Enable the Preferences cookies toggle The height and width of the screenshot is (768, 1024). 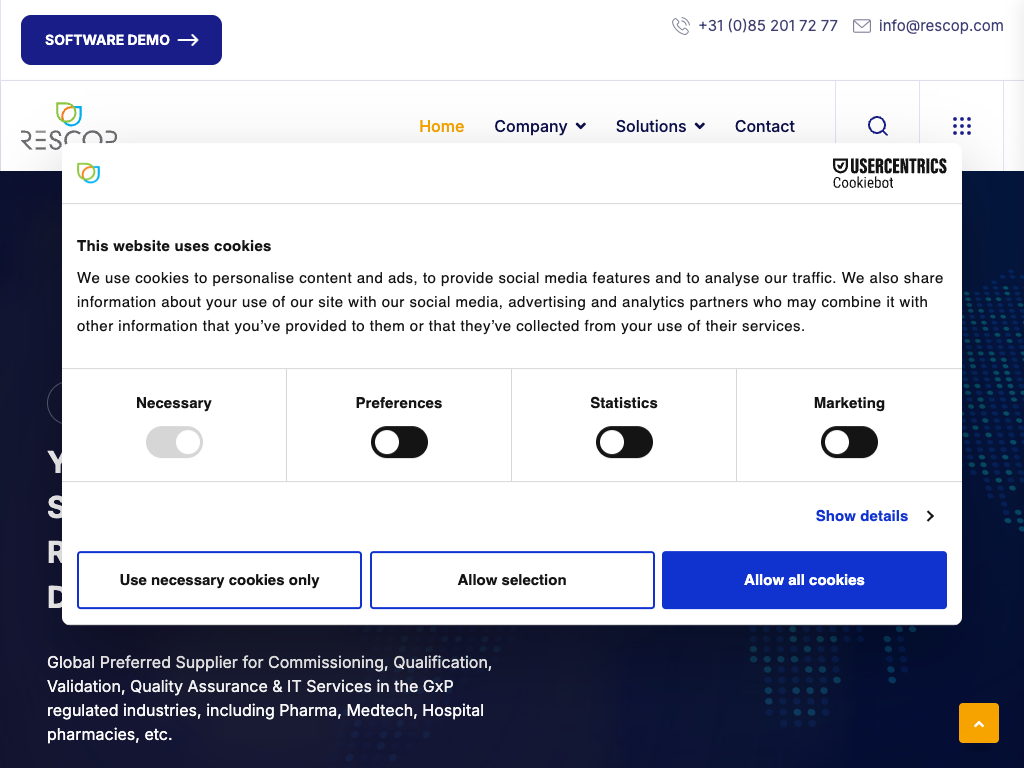coord(399,442)
